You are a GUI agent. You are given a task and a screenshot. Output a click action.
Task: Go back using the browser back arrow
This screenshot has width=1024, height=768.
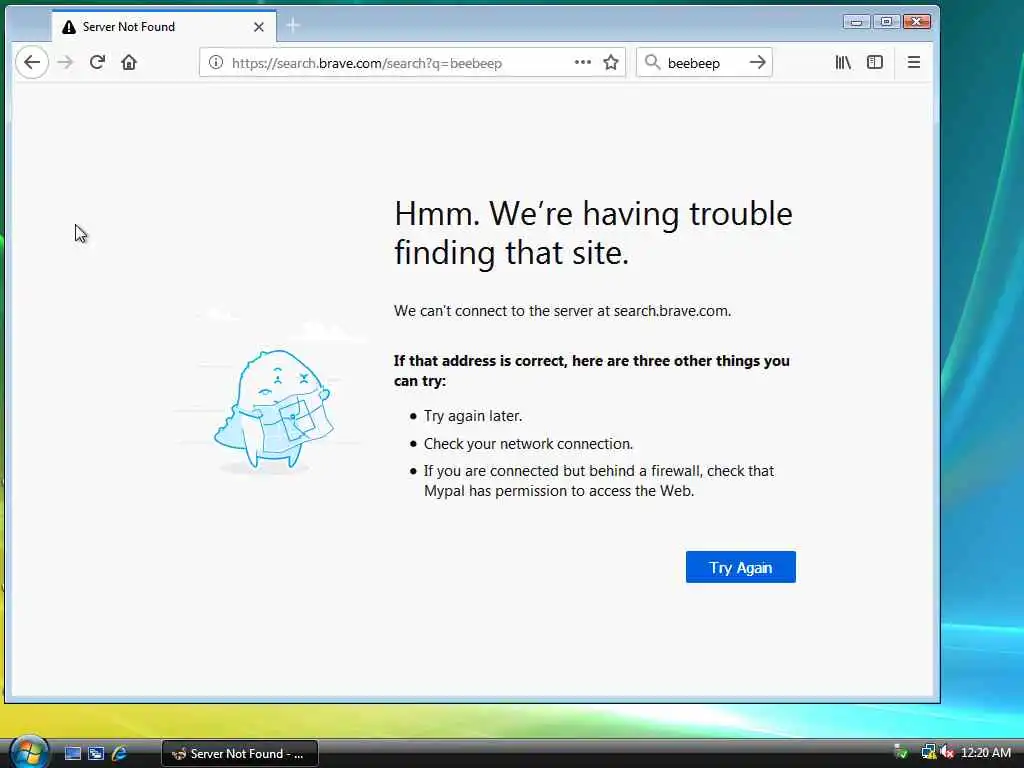[31, 63]
